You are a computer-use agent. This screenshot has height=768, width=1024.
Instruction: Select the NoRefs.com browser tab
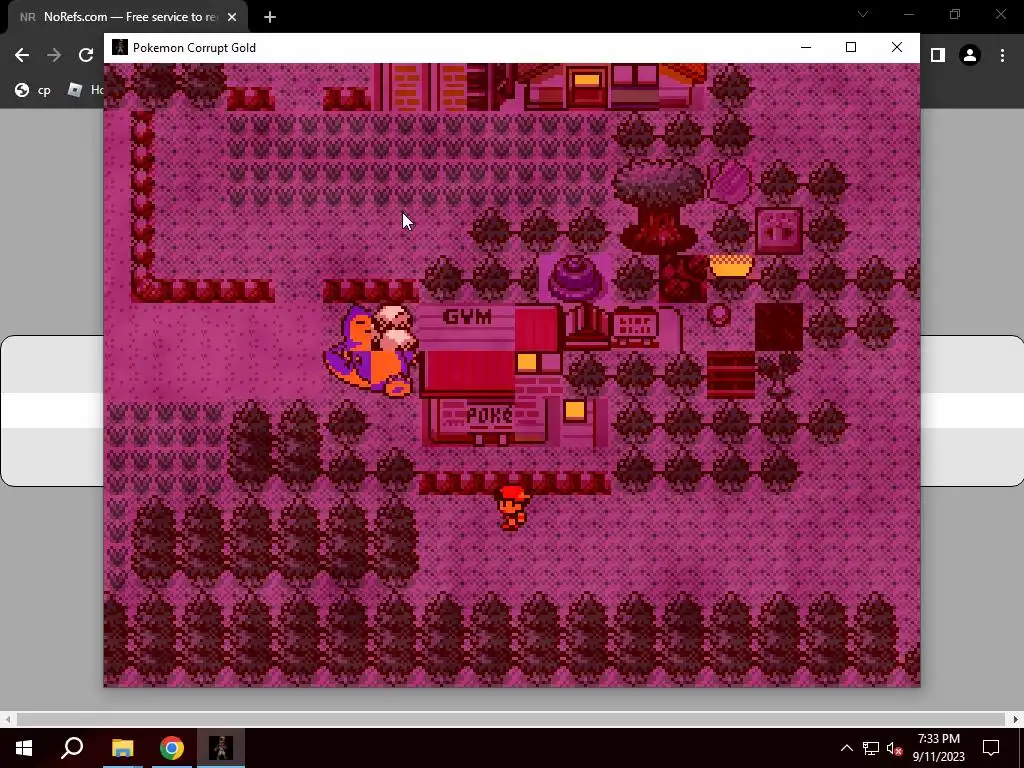tap(127, 17)
